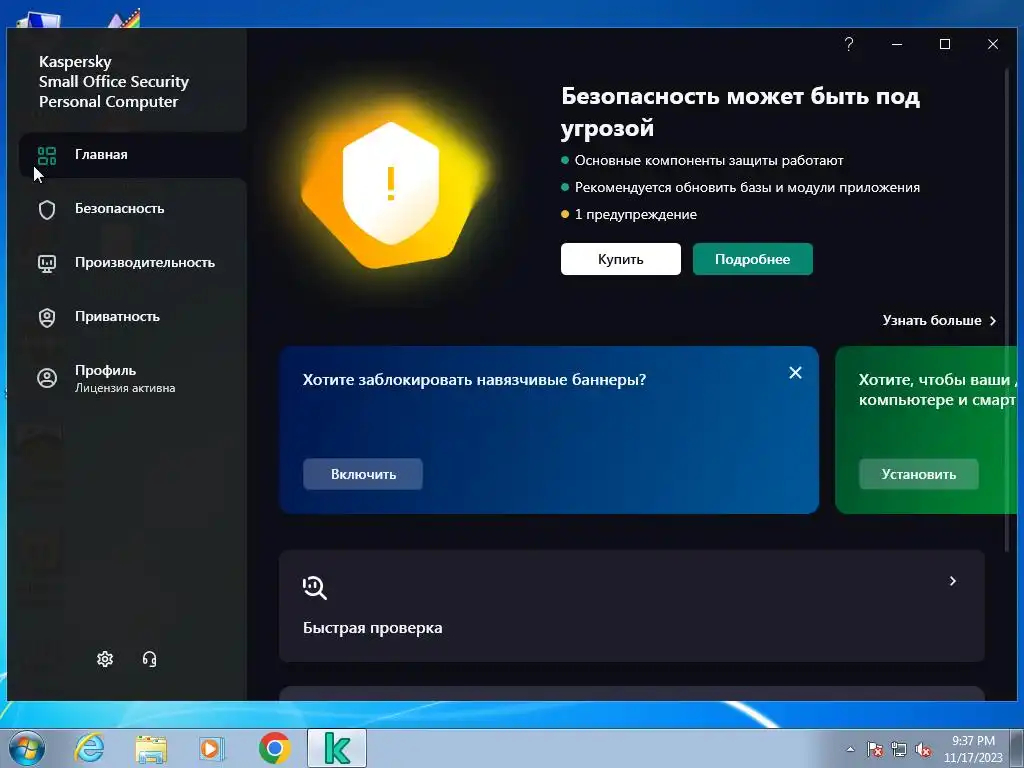This screenshot has height=768, width=1024.
Task: Launch Google Chrome from the taskbar
Action: click(274, 748)
